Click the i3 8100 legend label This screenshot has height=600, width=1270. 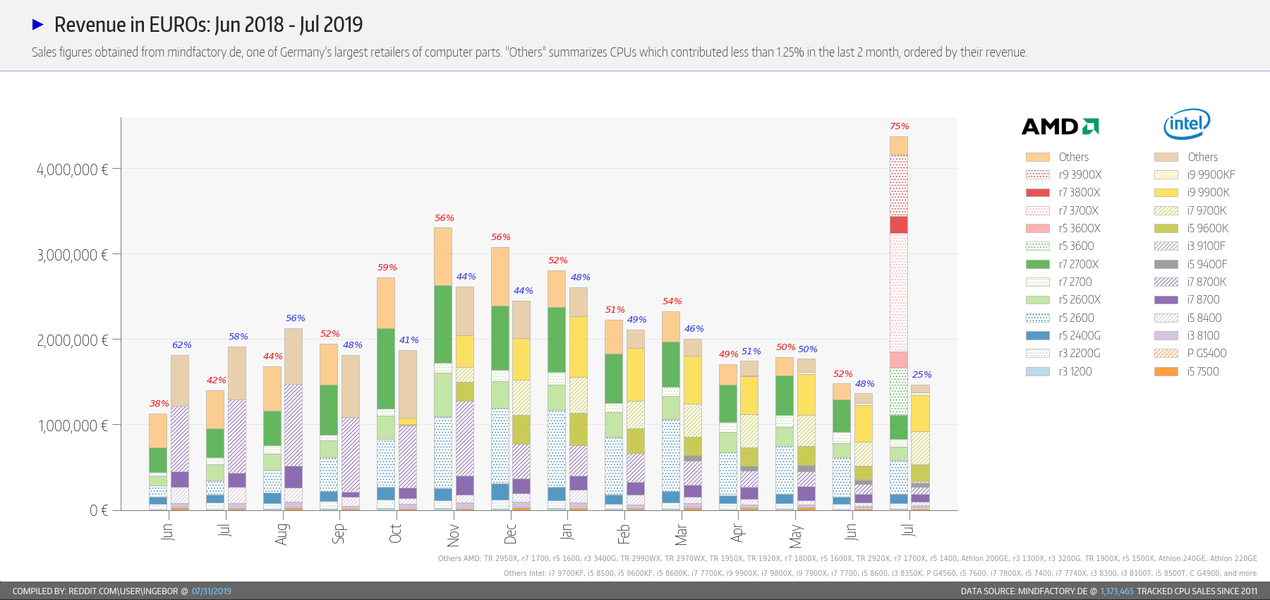(x=1204, y=336)
